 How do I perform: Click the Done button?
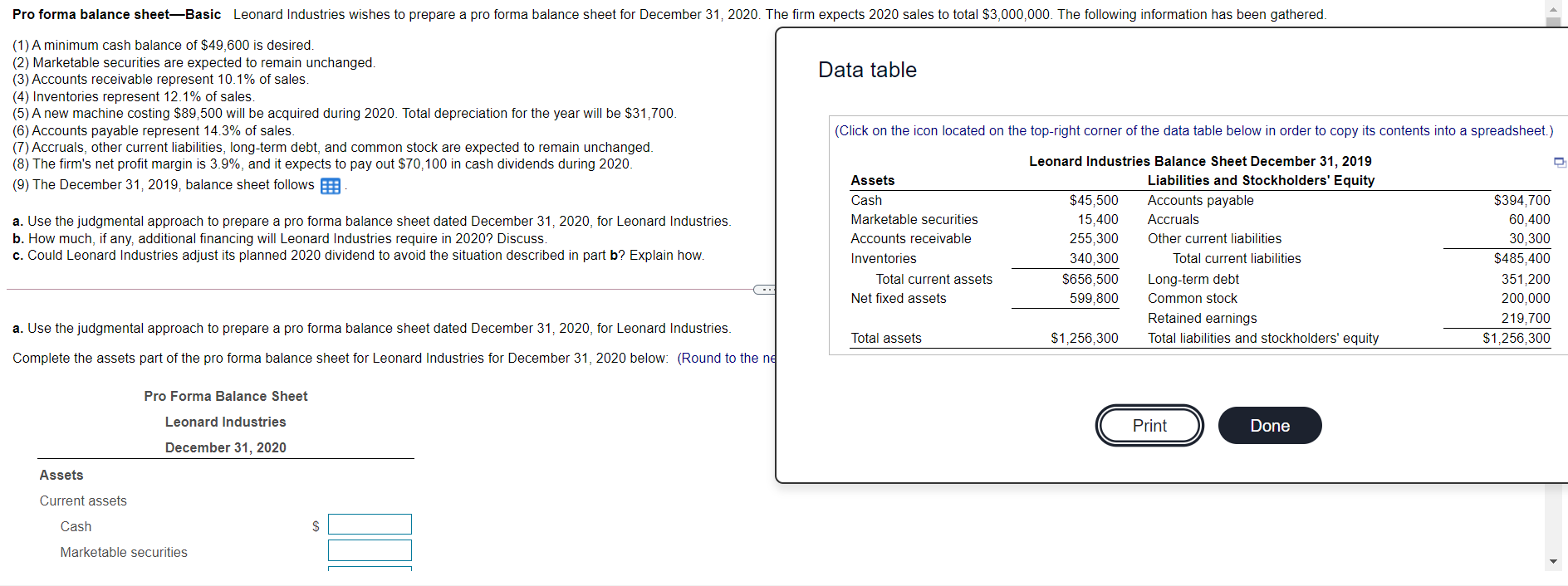[1270, 426]
